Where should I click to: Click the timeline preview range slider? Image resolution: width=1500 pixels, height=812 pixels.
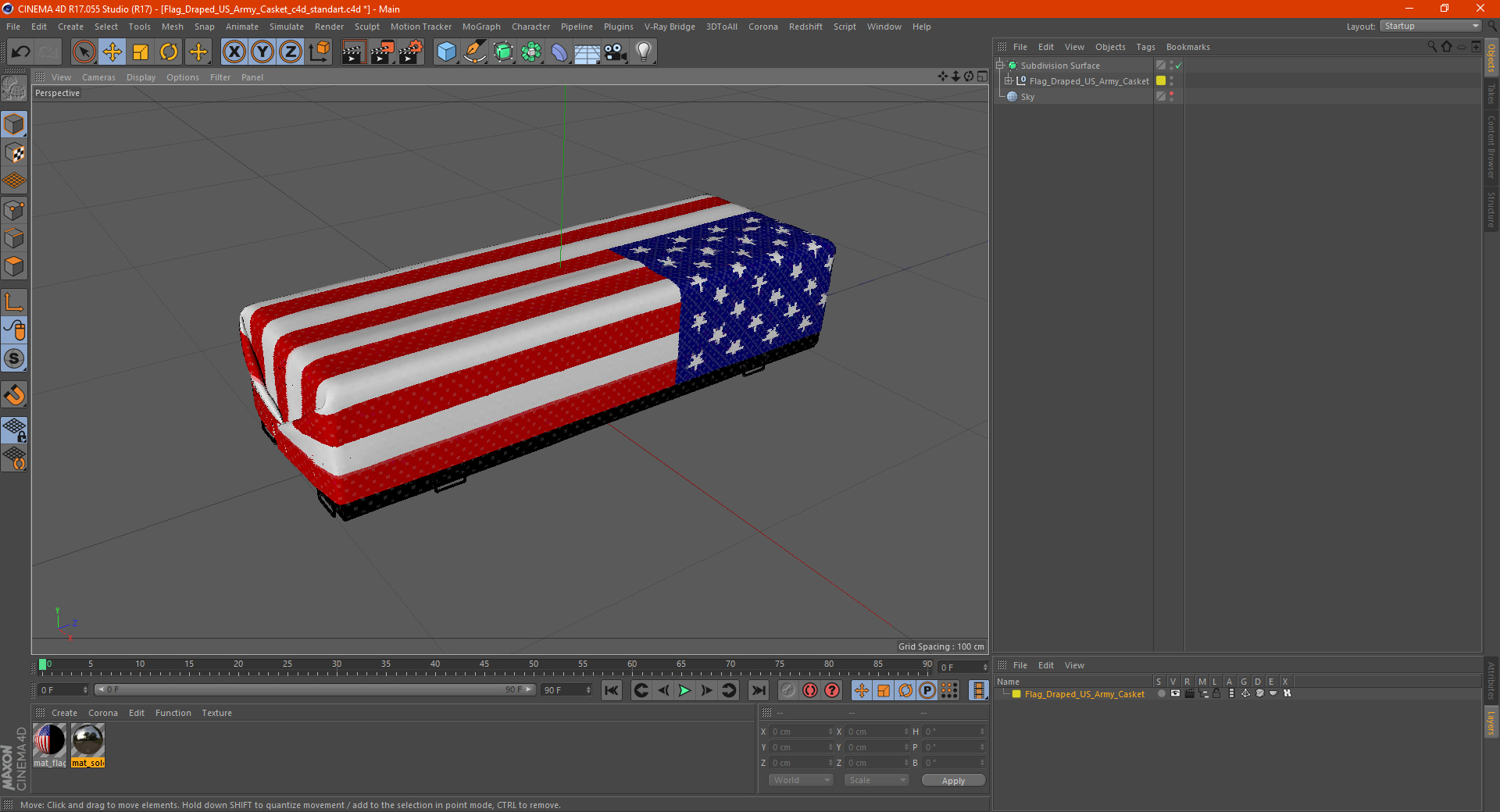coord(315,690)
